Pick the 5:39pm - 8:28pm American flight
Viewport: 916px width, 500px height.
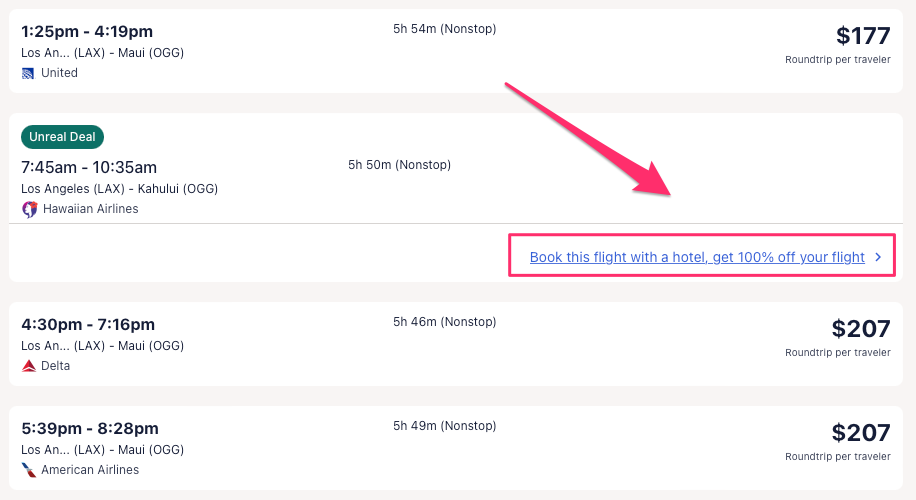pyautogui.click(x=89, y=428)
